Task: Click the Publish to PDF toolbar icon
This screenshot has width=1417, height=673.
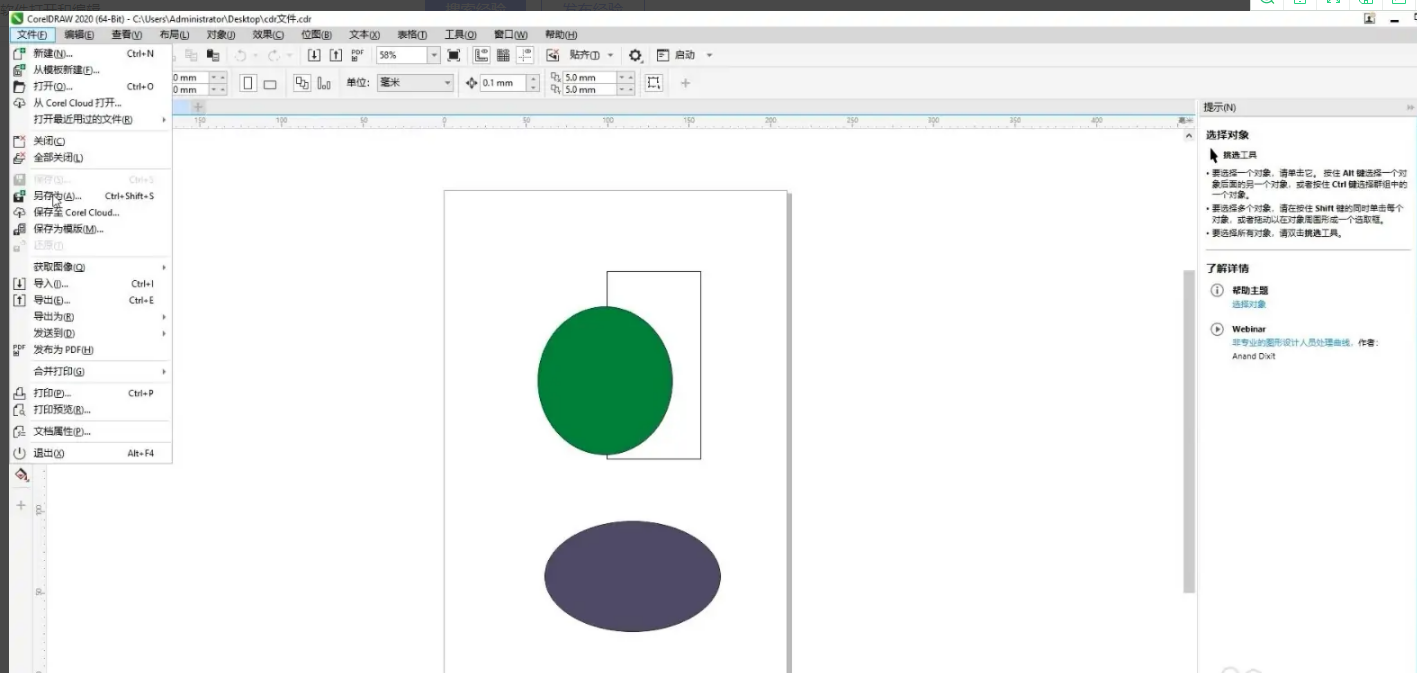Action: coord(358,55)
